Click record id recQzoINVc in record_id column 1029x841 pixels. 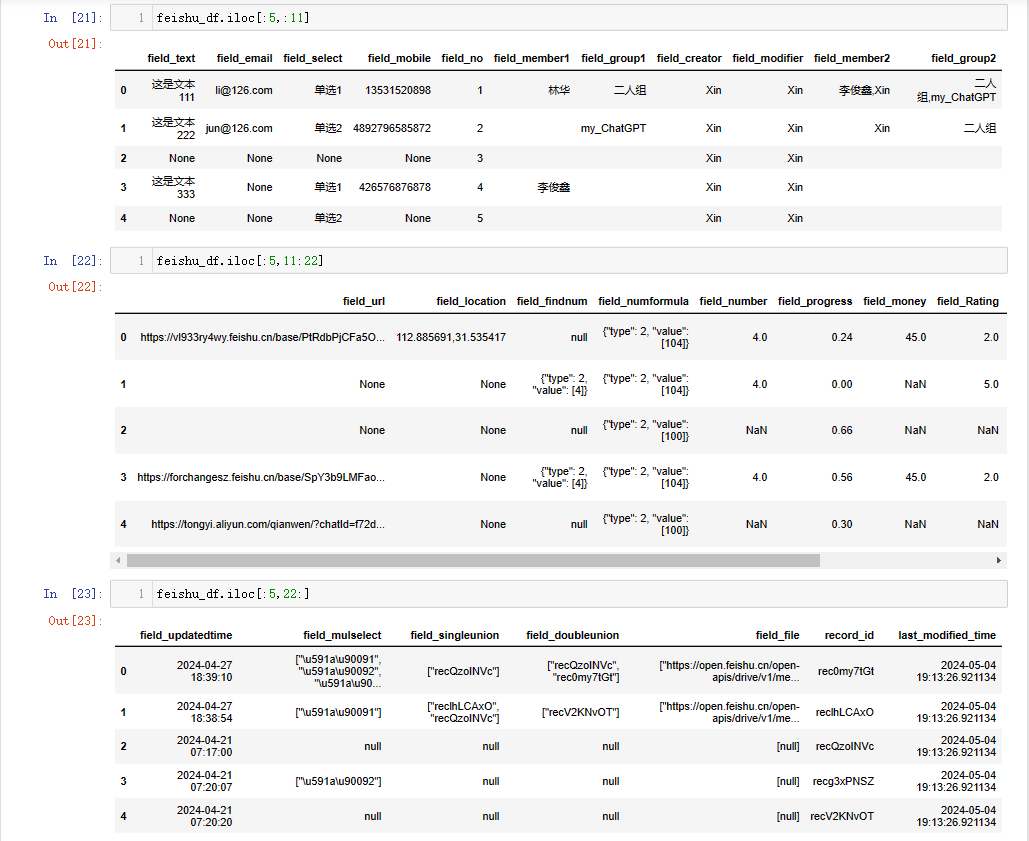coord(845,746)
